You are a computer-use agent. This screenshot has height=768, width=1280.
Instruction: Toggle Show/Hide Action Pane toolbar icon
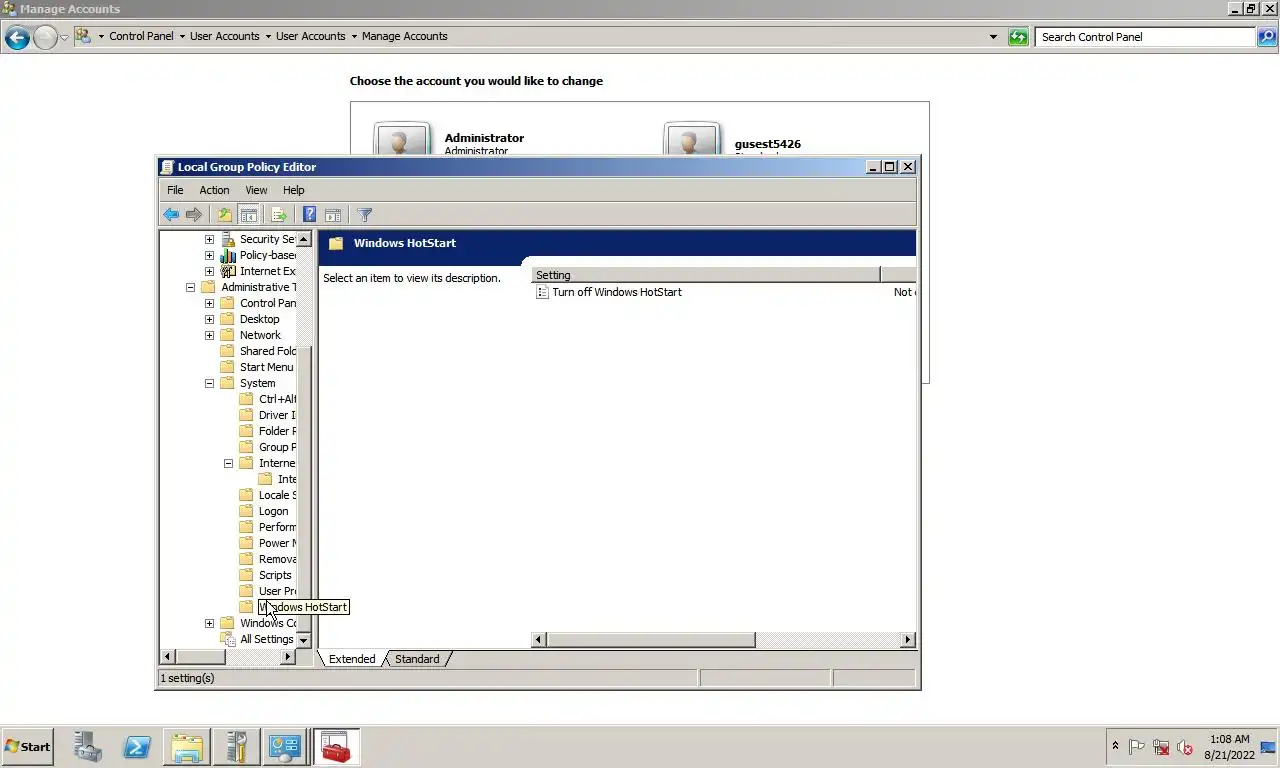pyautogui.click(x=333, y=215)
